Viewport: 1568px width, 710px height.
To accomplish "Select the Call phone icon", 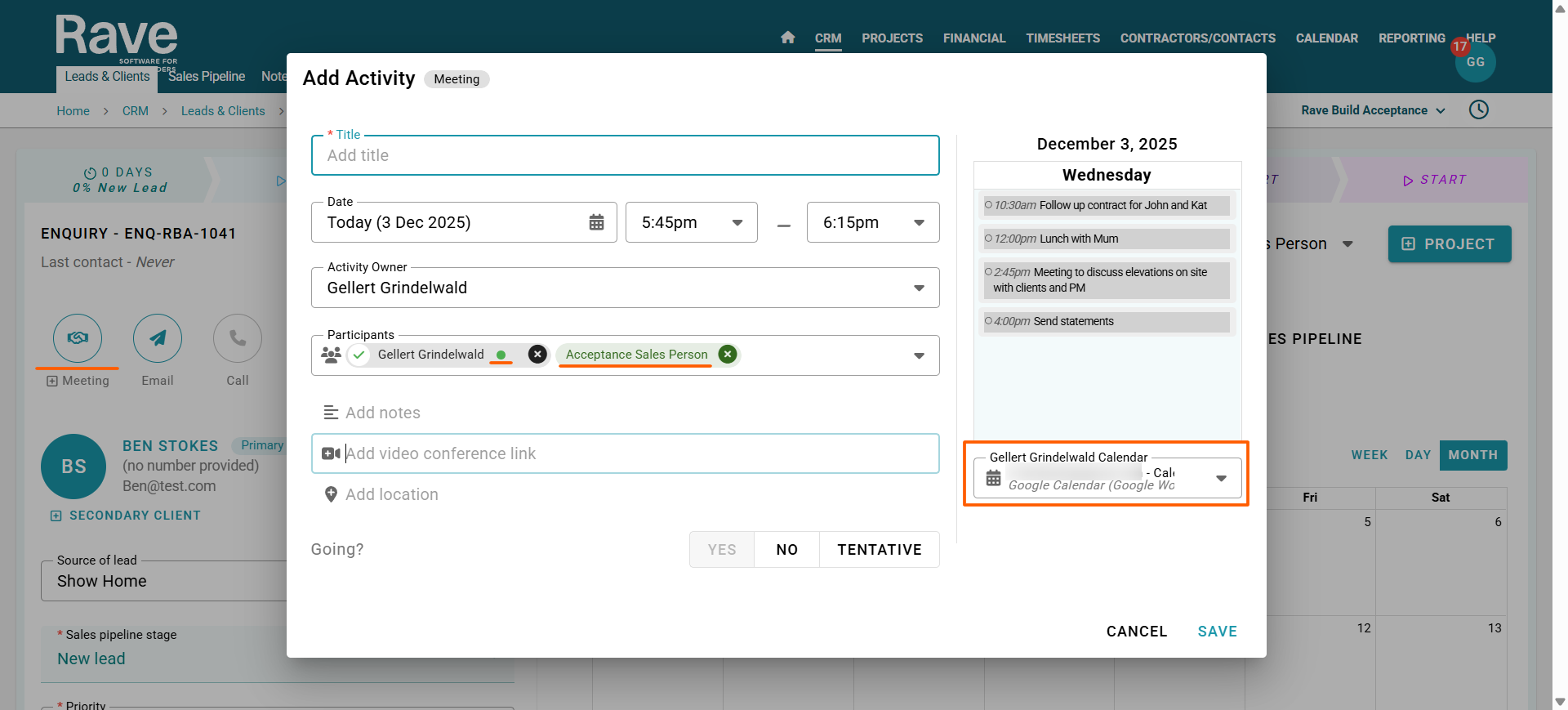I will click(238, 338).
